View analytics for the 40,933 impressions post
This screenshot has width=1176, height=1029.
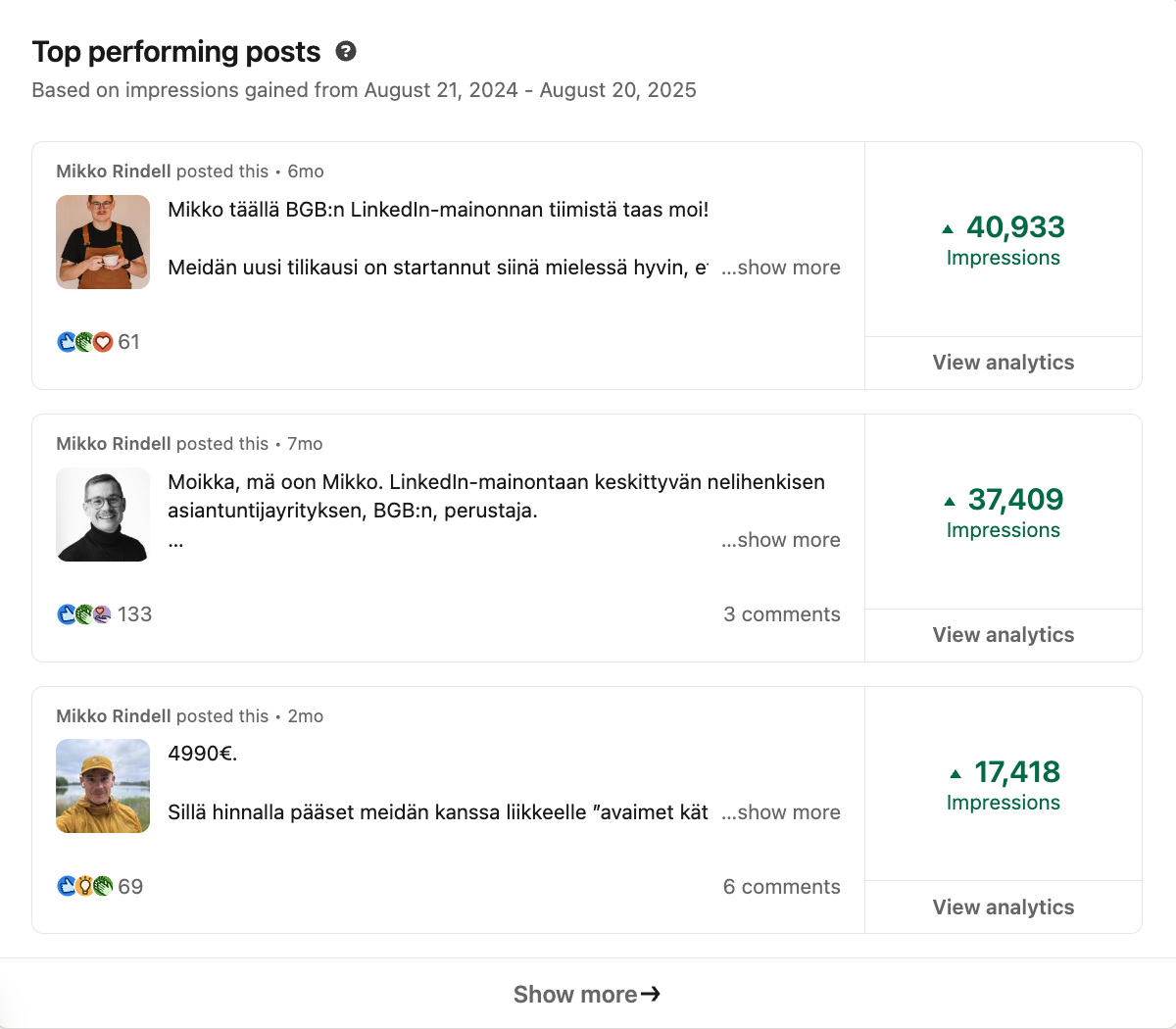tap(1003, 363)
